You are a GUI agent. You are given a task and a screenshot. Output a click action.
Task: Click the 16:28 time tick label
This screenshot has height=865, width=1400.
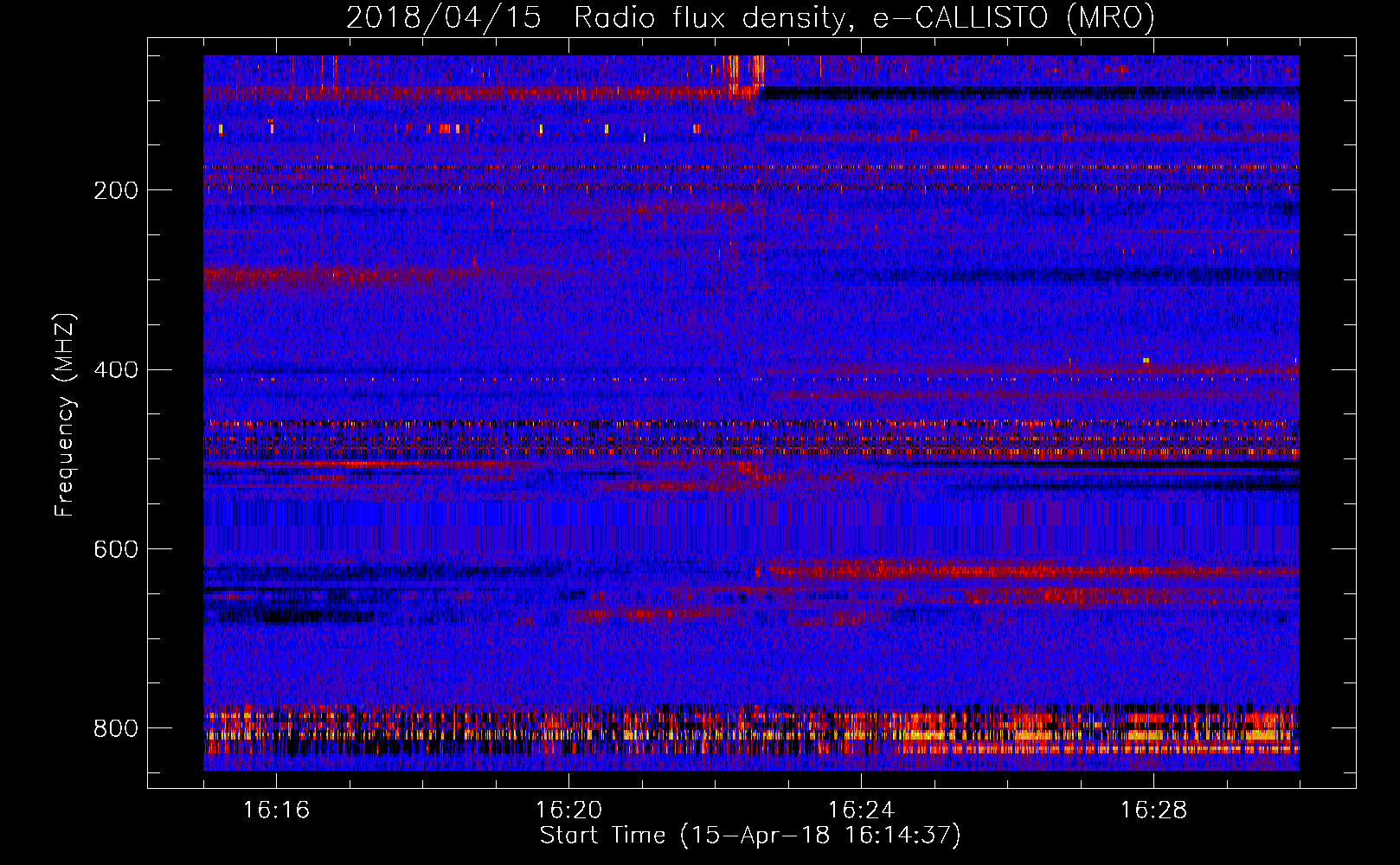pyautogui.click(x=1153, y=810)
